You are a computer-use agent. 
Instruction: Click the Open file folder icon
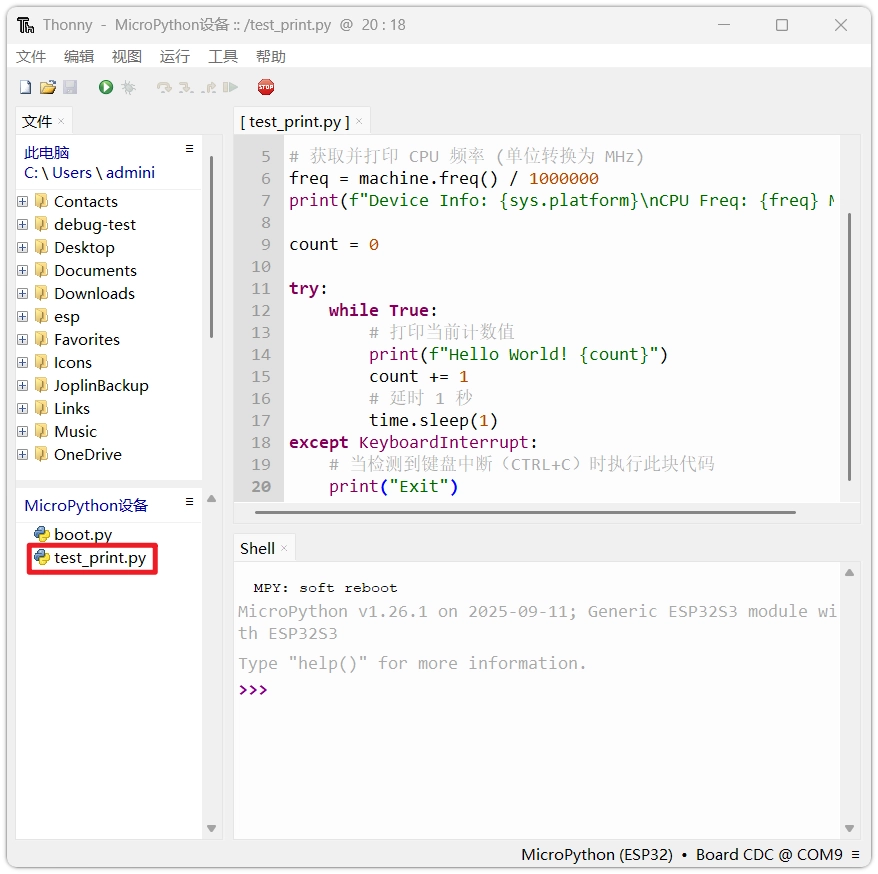(x=48, y=88)
